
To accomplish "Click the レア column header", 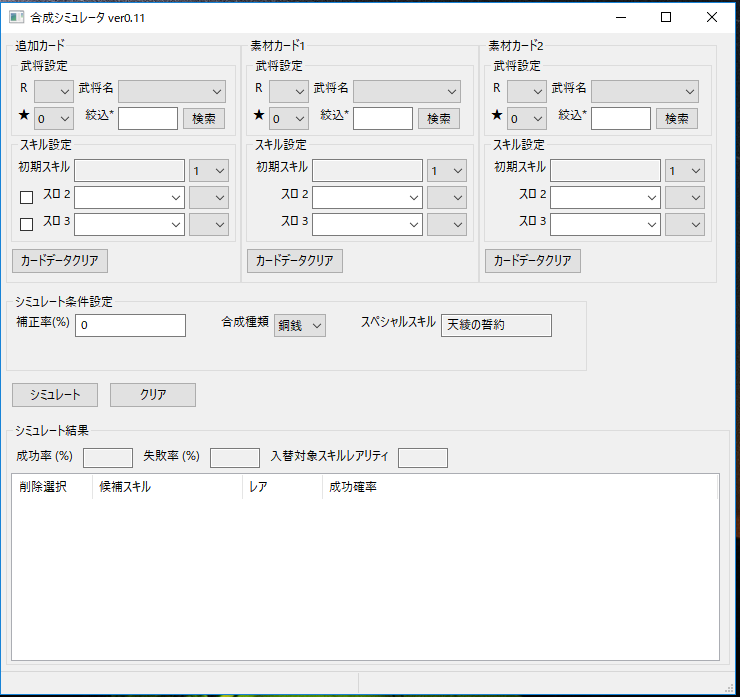I will pyautogui.click(x=283, y=487).
